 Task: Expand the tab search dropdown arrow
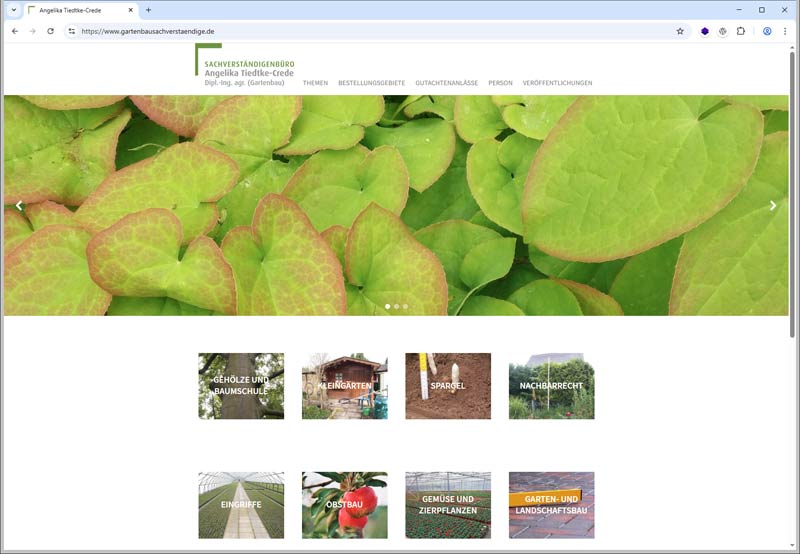point(14,10)
